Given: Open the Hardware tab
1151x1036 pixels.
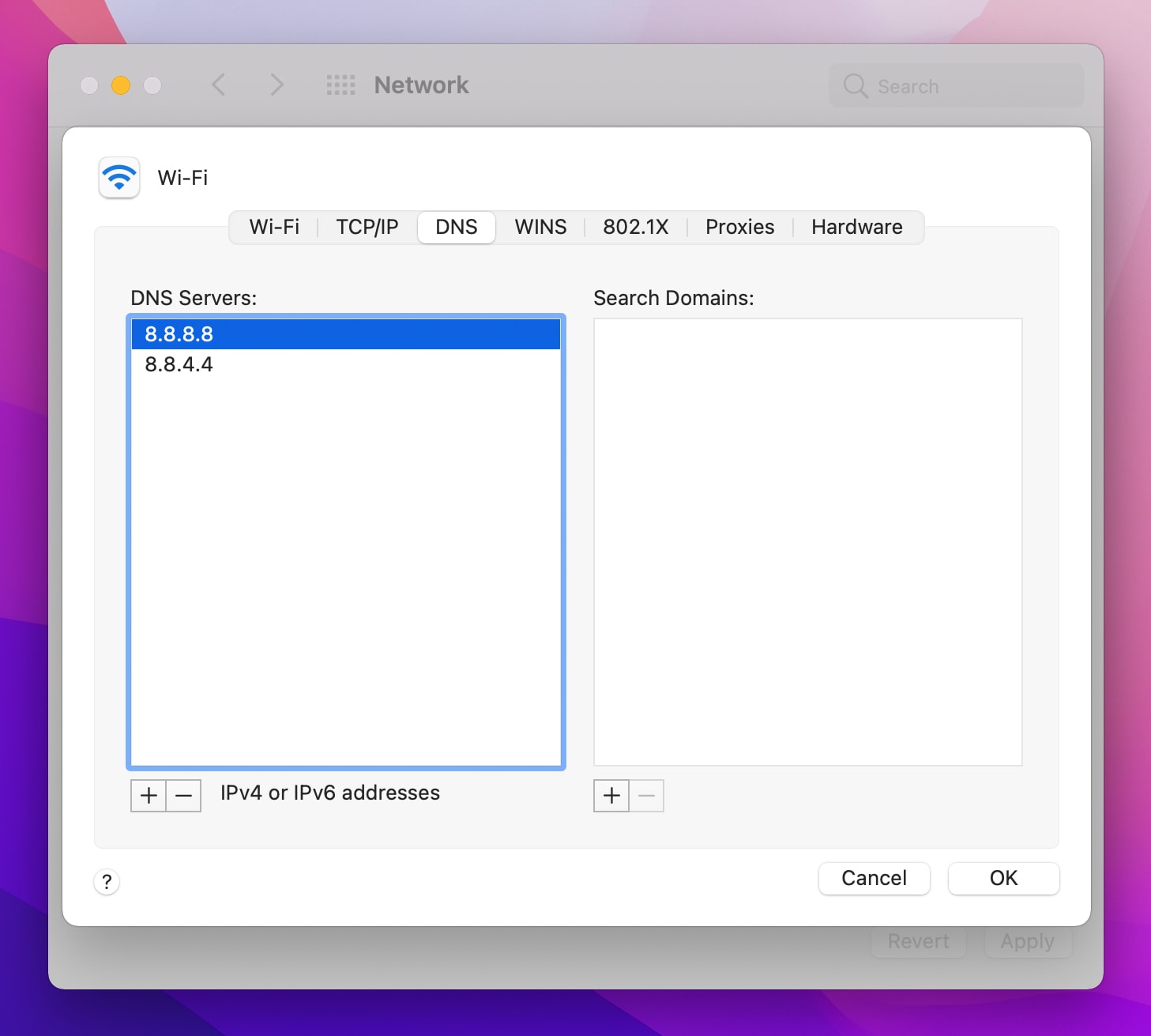Looking at the screenshot, I should coord(856,227).
